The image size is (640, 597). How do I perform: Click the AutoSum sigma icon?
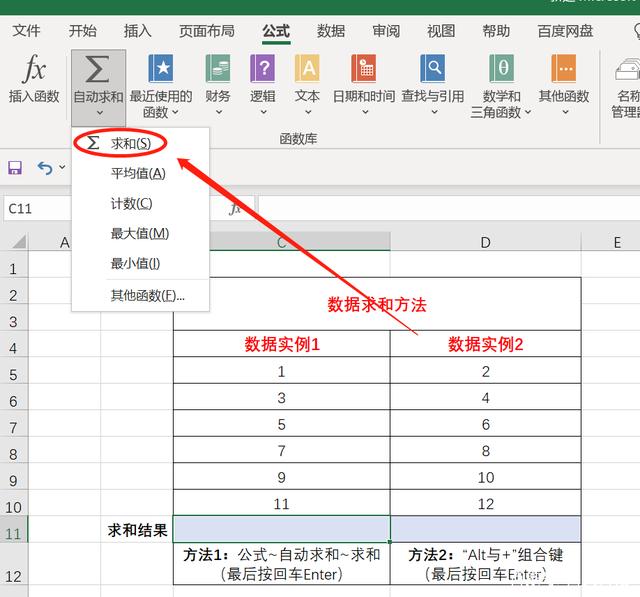coord(97,69)
